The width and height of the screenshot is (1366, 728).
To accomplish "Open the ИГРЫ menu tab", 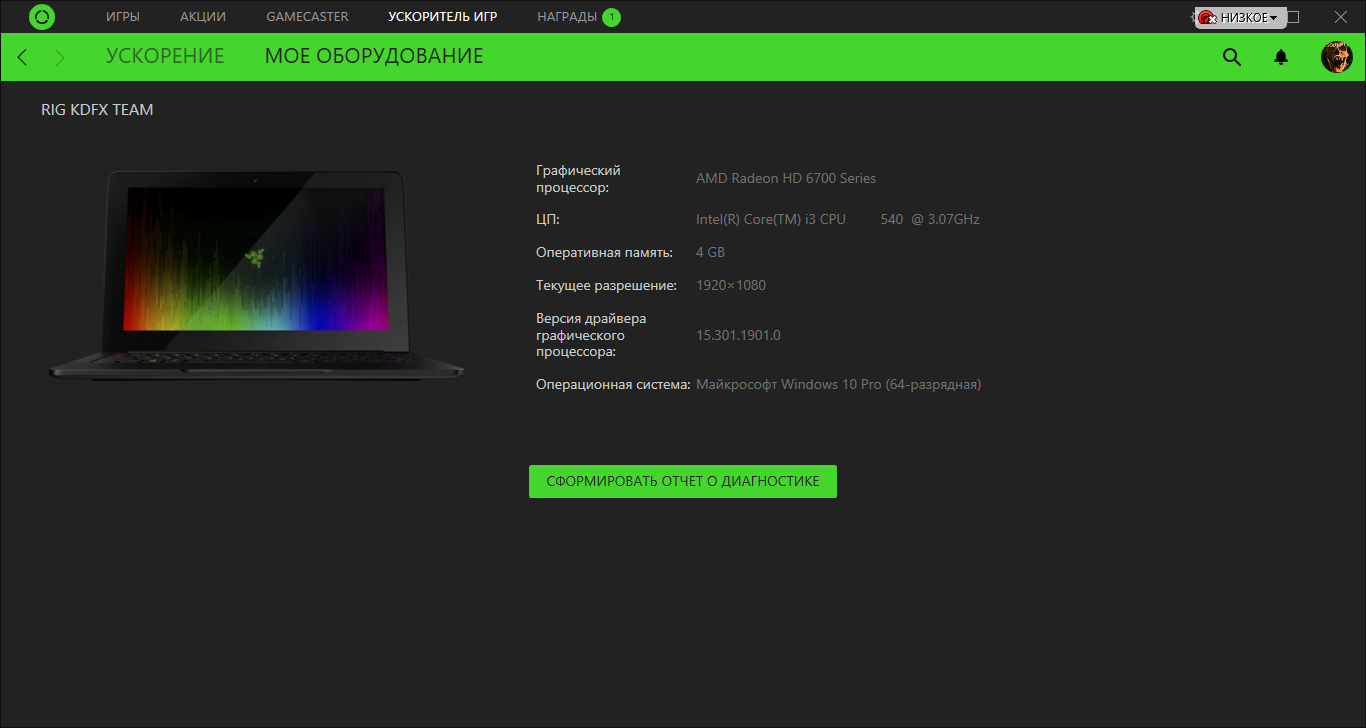I will pyautogui.click(x=123, y=17).
